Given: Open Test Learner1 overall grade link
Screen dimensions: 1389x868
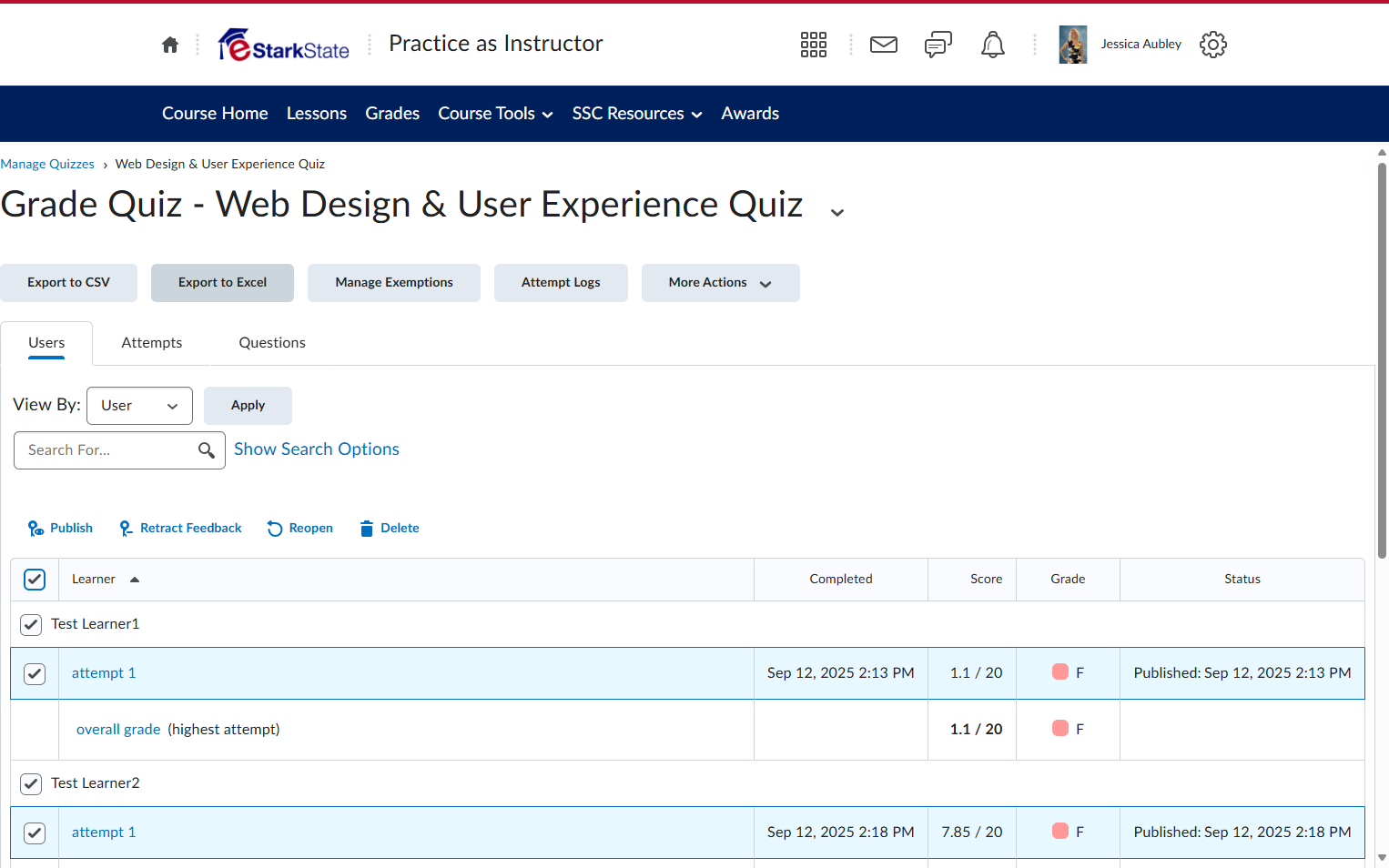Looking at the screenshot, I should coord(118,730).
